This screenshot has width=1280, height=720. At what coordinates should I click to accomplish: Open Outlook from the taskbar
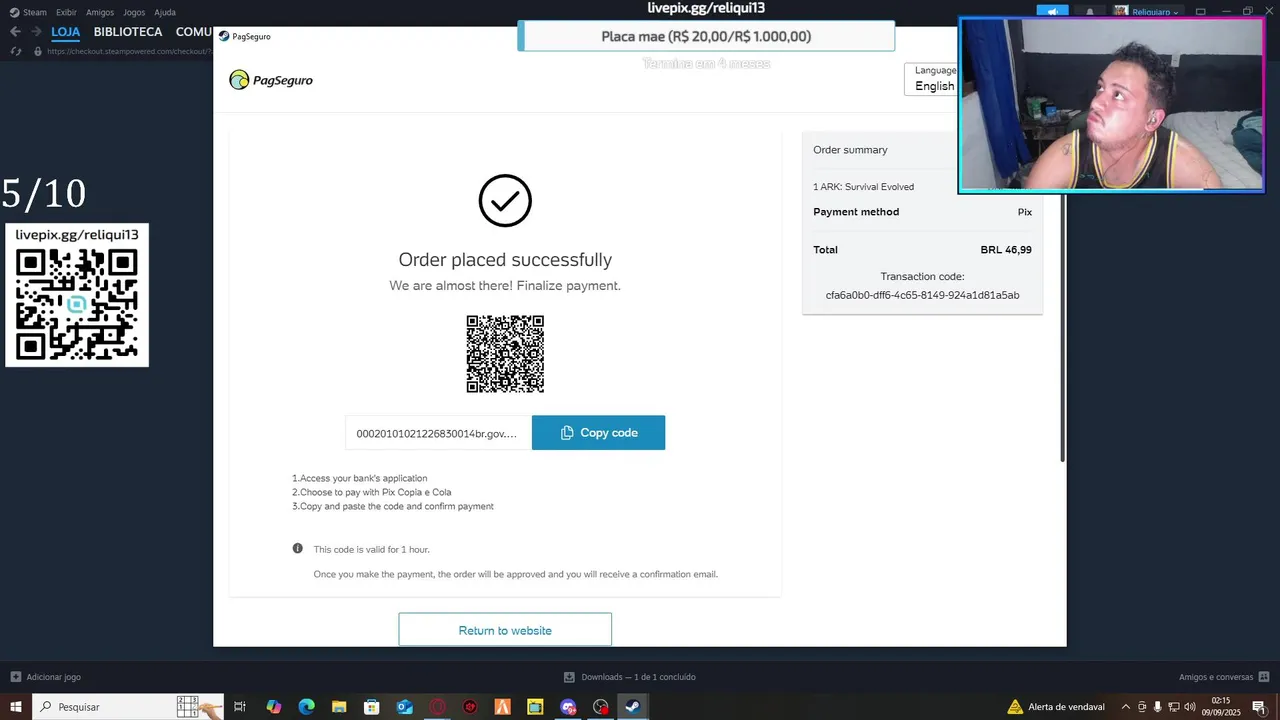[x=405, y=707]
